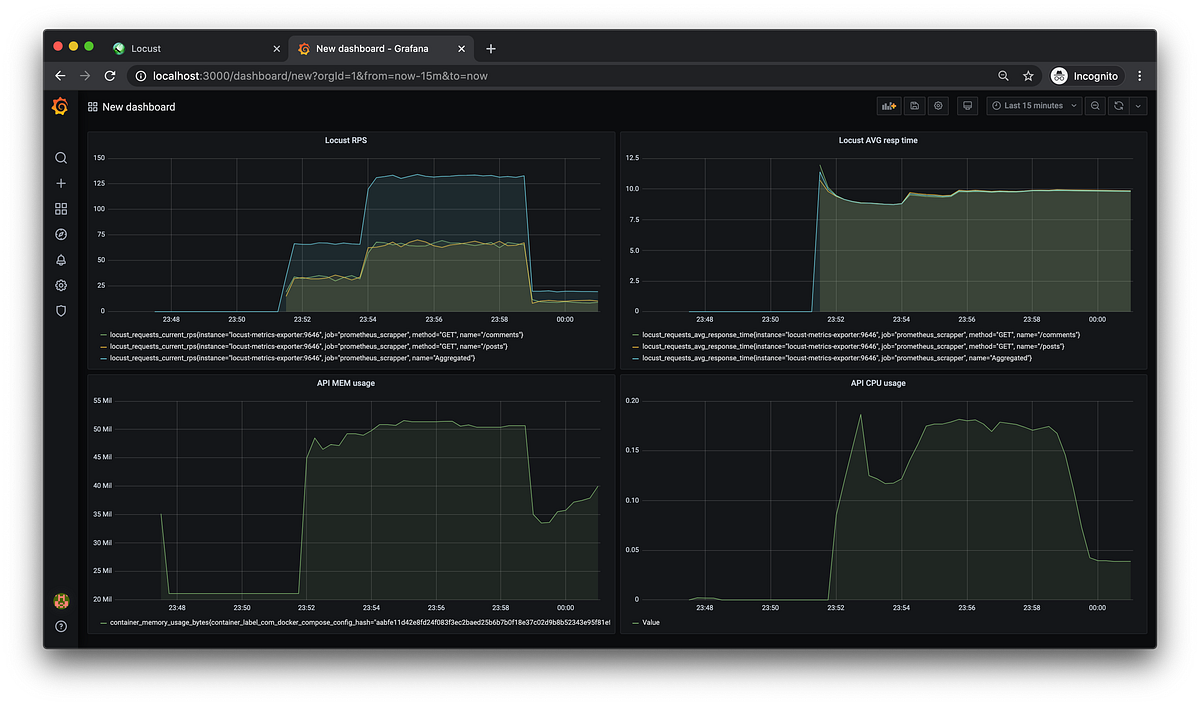
Task: Focus the localhost:3000 address bar
Action: [560, 76]
